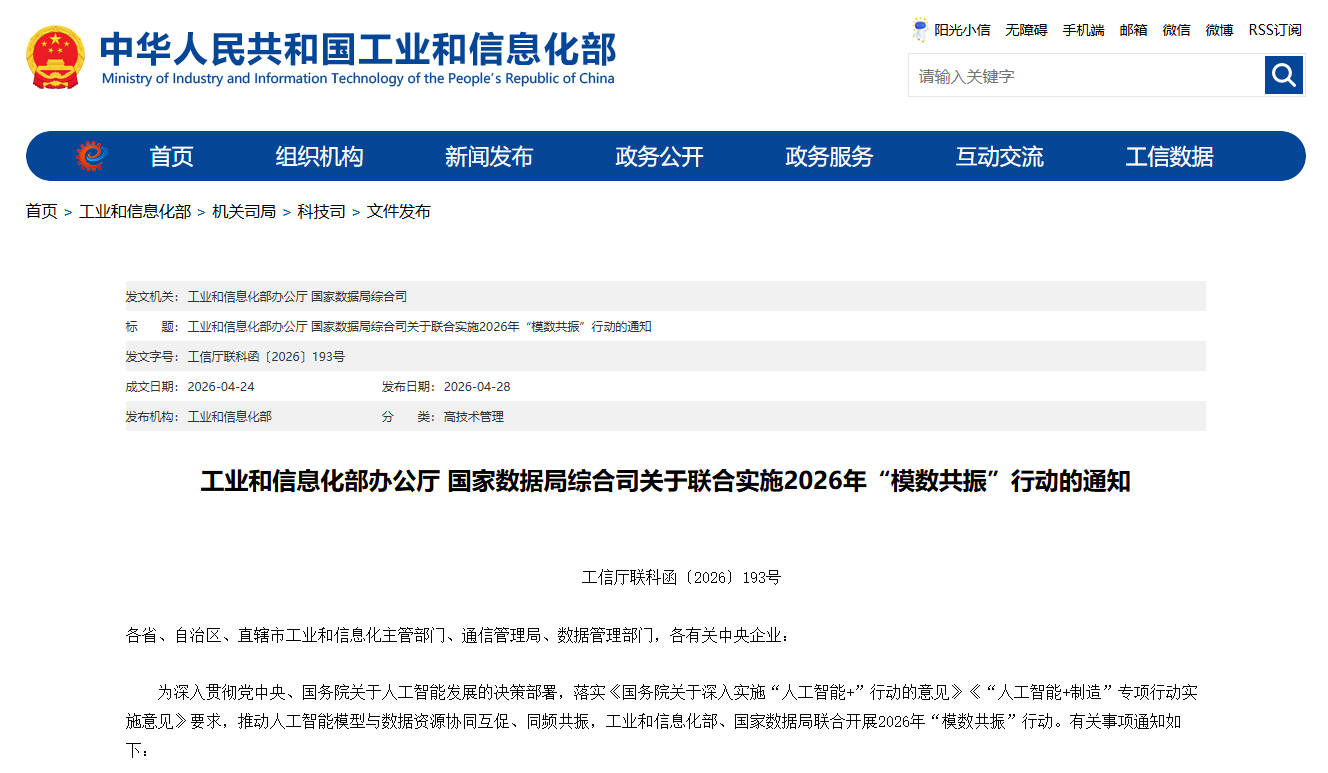1328x773 pixels.
Task: Click the 首页 breadcrumb link
Action: 41,211
